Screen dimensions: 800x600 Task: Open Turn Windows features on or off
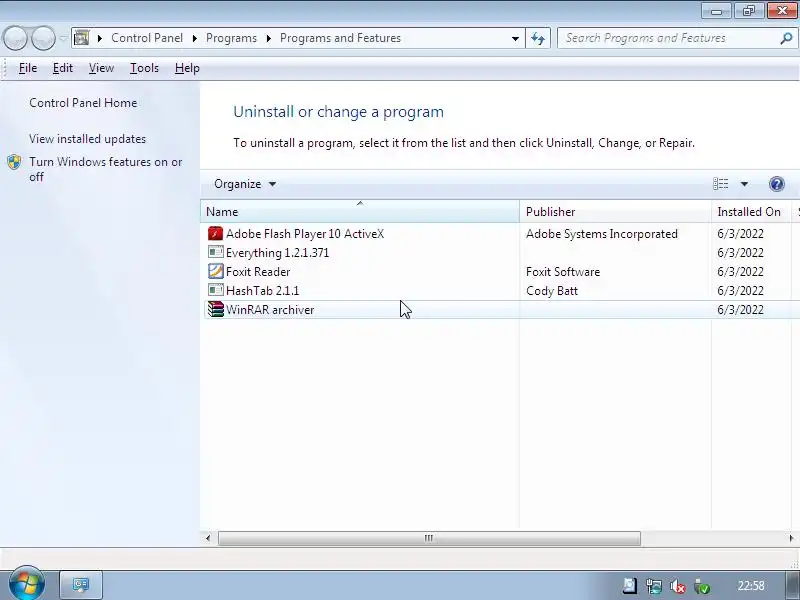(x=106, y=169)
